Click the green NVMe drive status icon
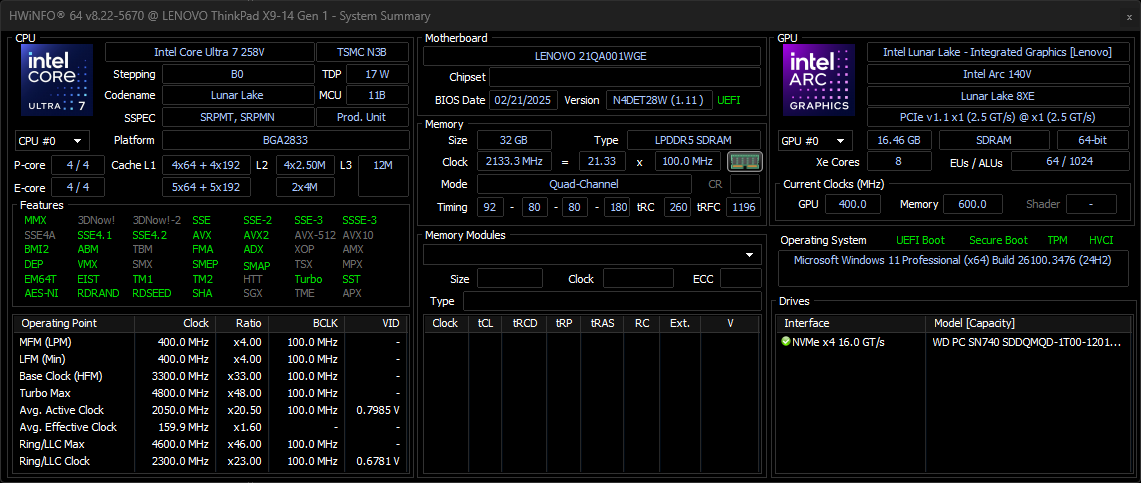The width and height of the screenshot is (1141, 483). [786, 342]
